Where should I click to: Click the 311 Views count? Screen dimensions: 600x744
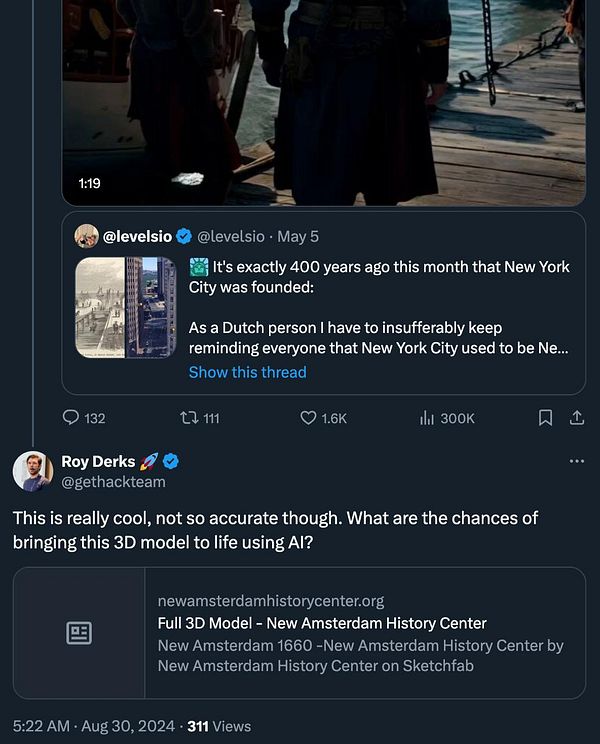point(219,726)
